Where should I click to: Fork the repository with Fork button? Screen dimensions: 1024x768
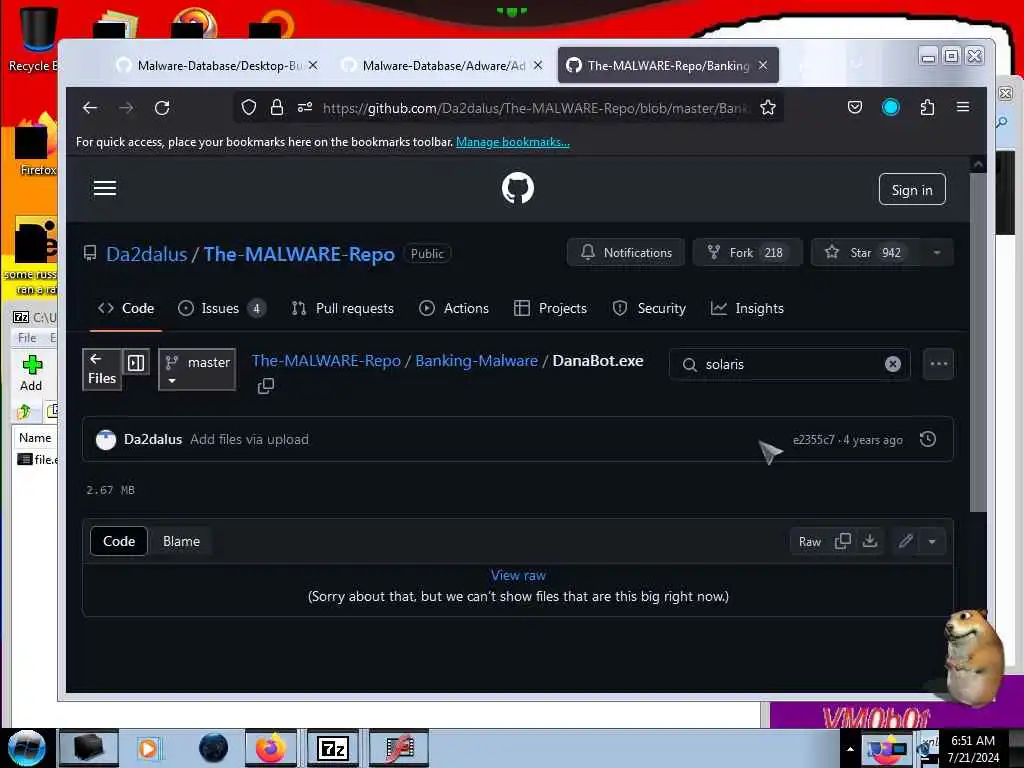click(747, 253)
